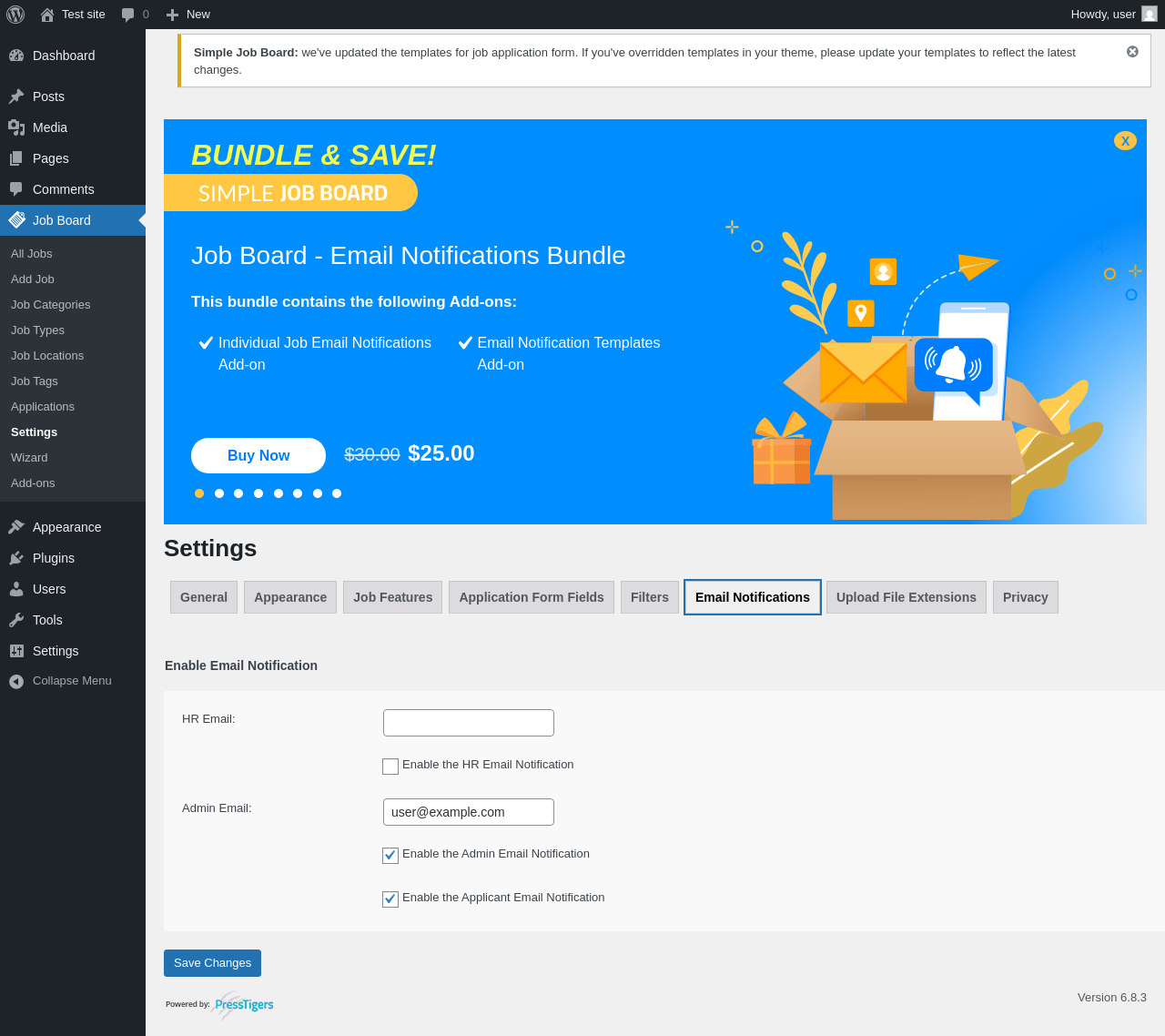This screenshot has width=1165, height=1036.
Task: Click the Users icon in sidebar
Action: 16,589
